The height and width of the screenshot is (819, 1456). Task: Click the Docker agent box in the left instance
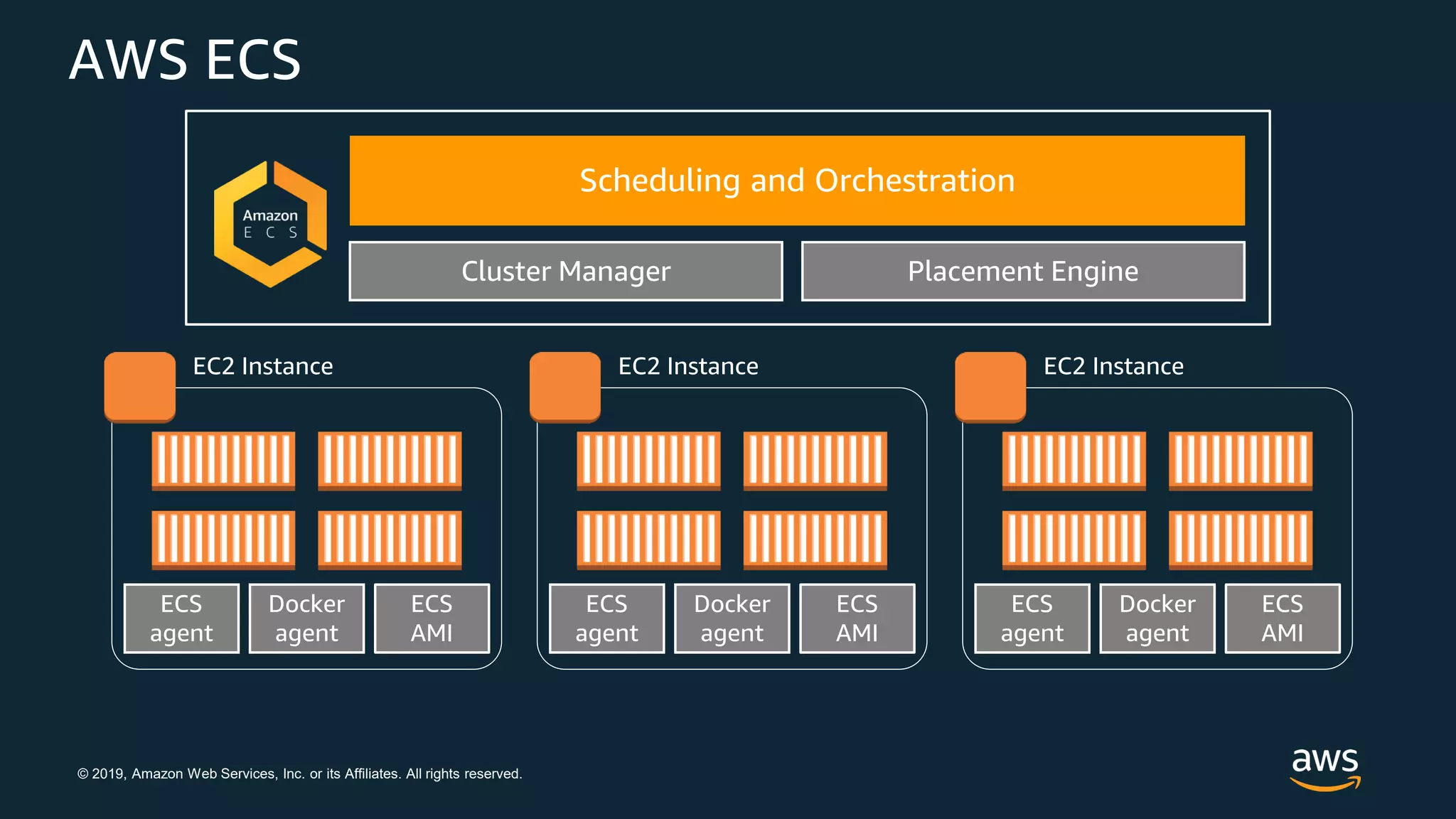[306, 618]
